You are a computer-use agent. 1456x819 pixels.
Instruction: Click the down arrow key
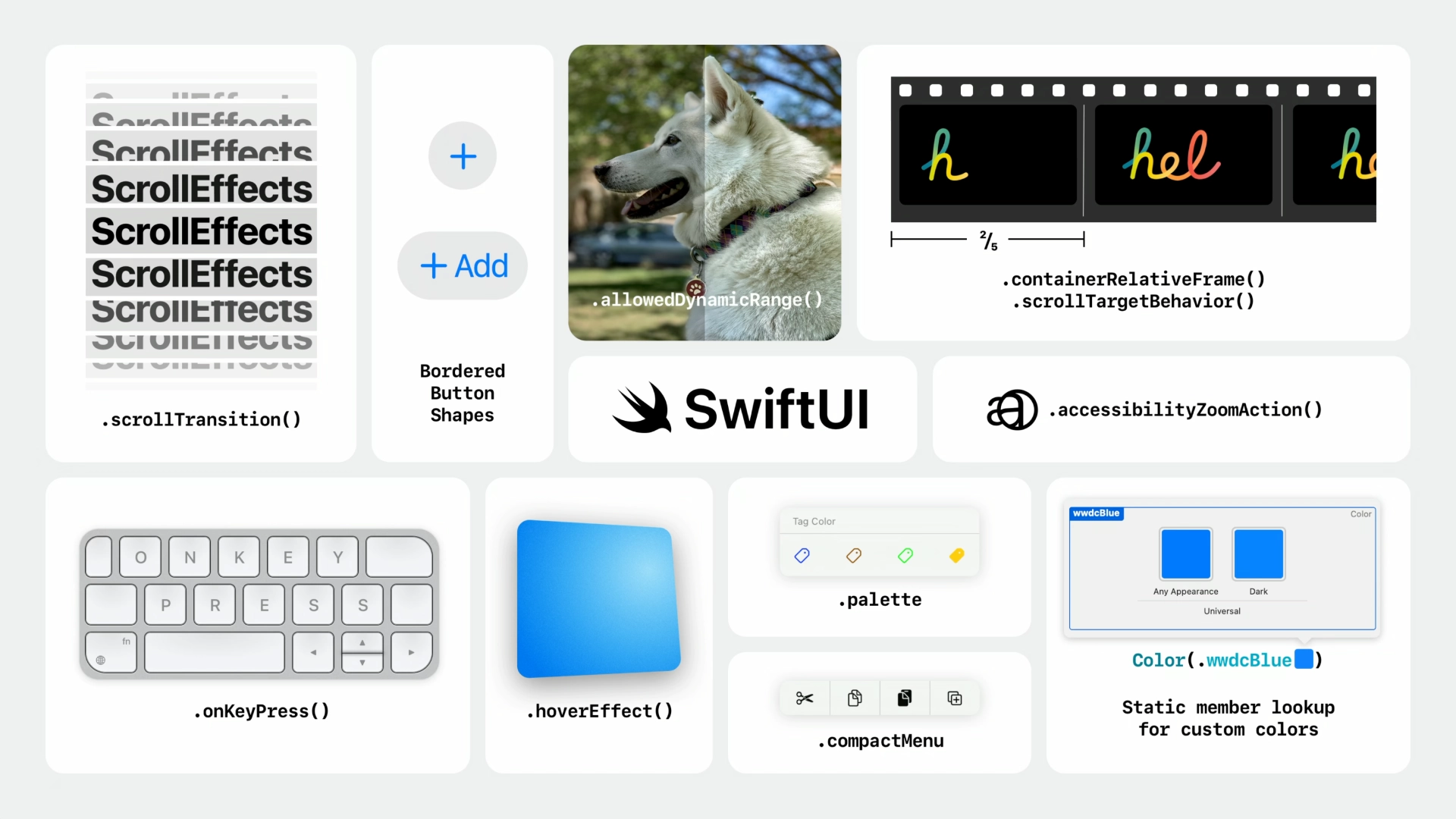pyautogui.click(x=362, y=663)
